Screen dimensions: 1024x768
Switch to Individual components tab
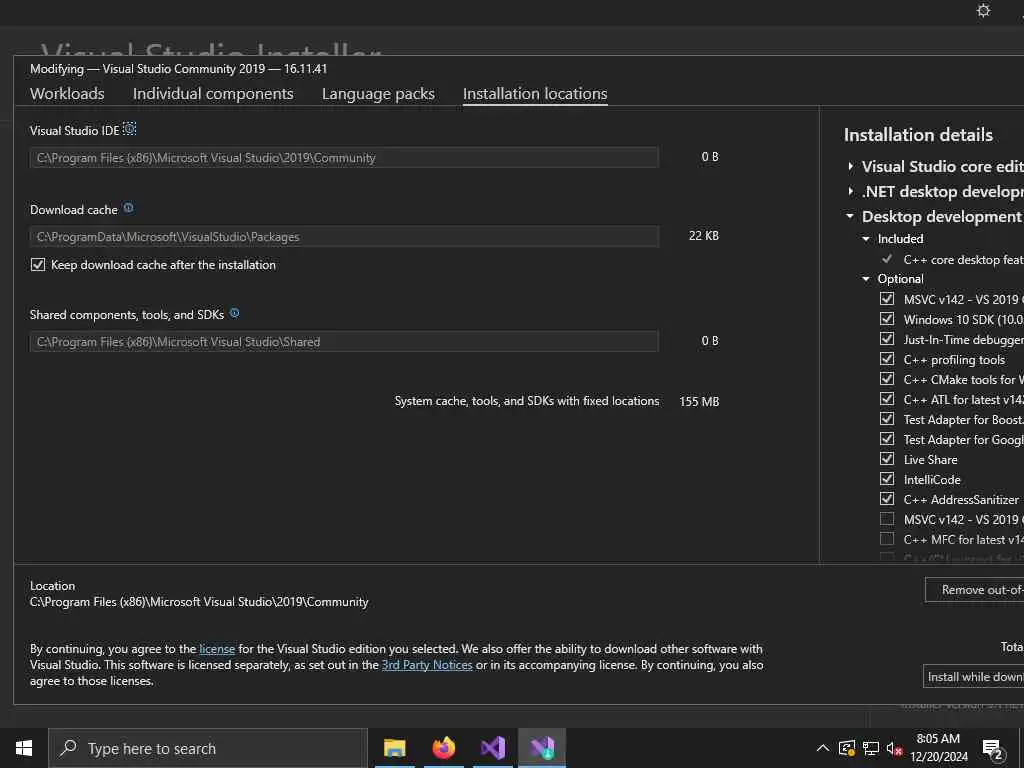pos(213,93)
